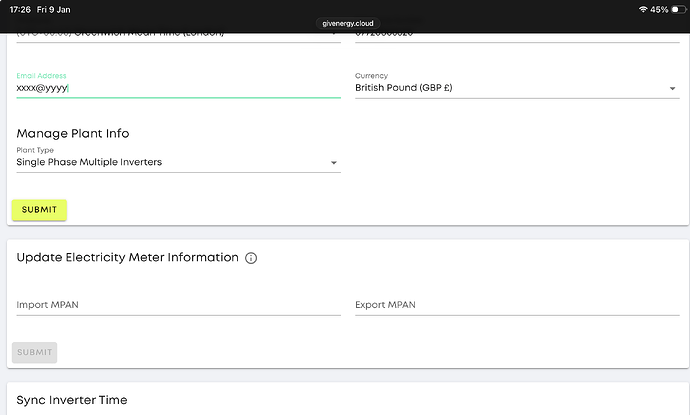Select the Export MPAN input field

coord(516,304)
